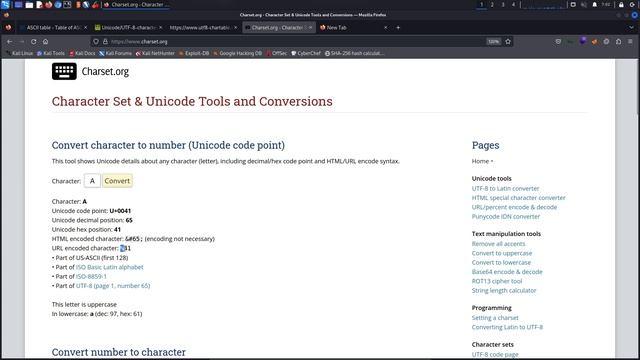
Task: Open the Exploit-DB bookmark
Action: coord(194,53)
